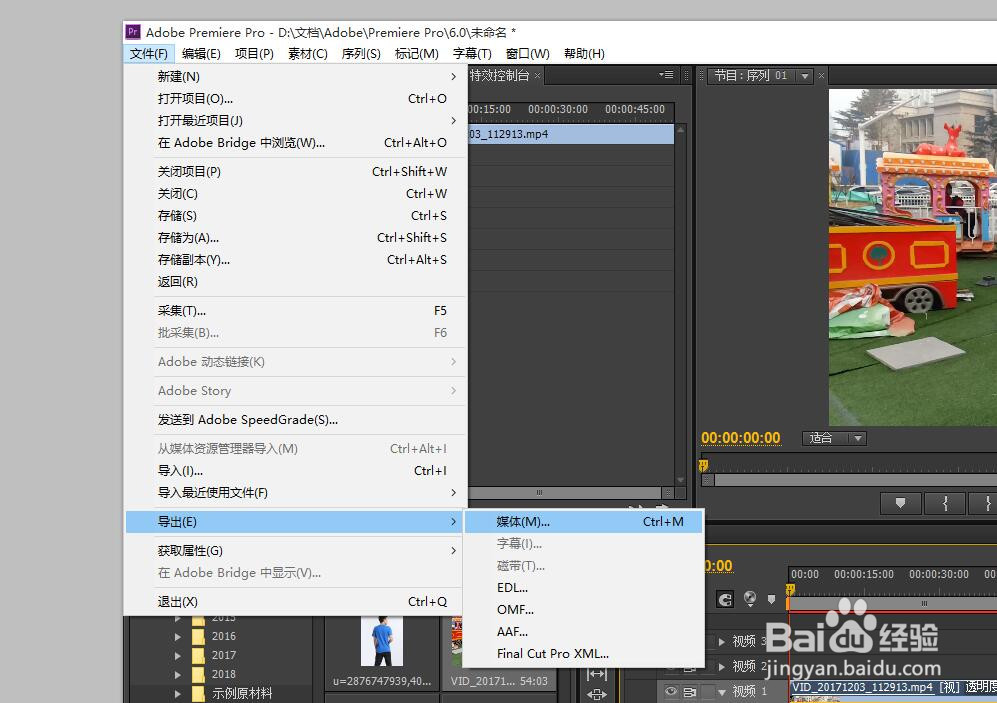Toggle the timeline snap magnet icon

725,599
